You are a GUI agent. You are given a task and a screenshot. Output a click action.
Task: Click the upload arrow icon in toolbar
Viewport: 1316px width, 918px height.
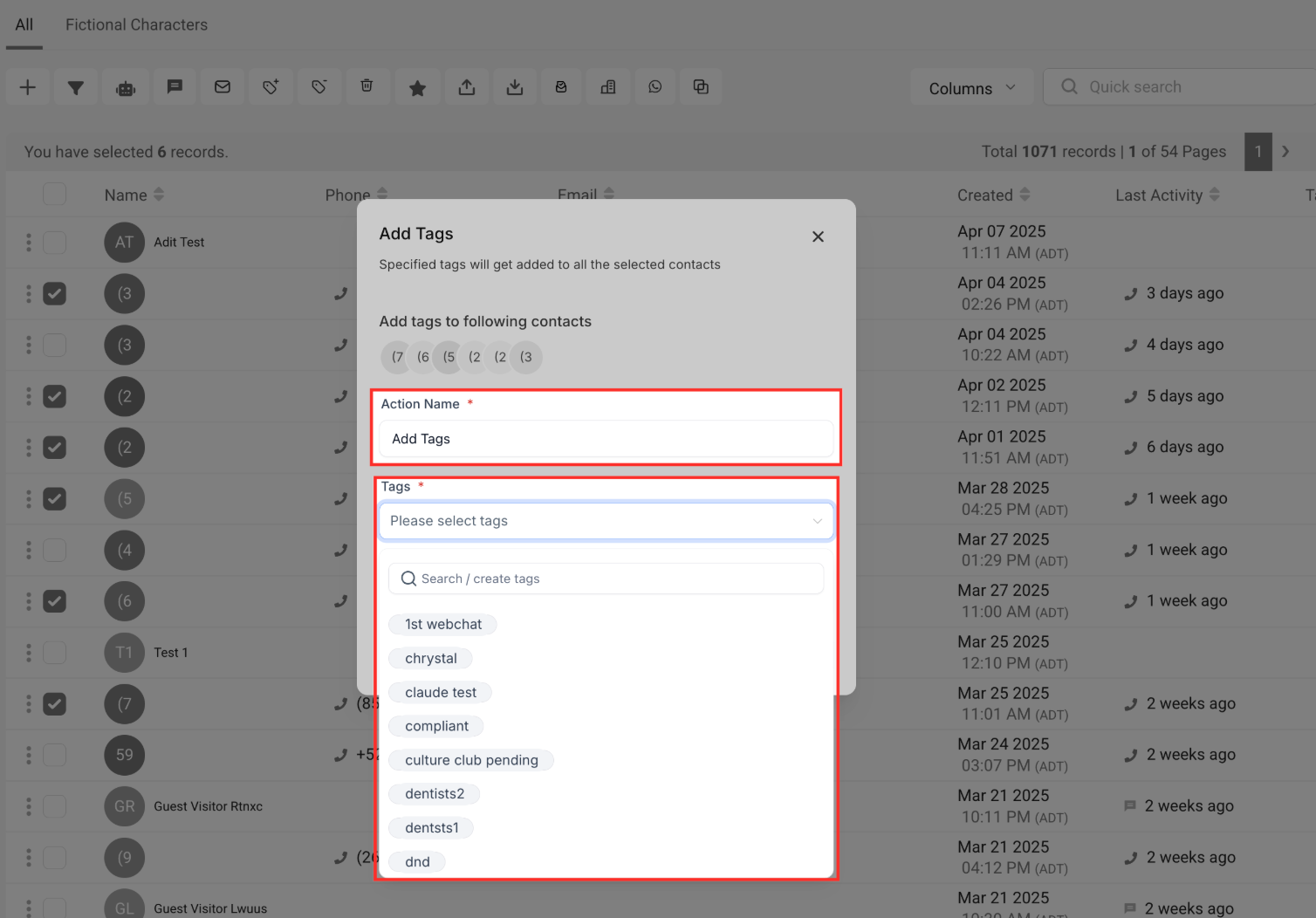click(467, 87)
